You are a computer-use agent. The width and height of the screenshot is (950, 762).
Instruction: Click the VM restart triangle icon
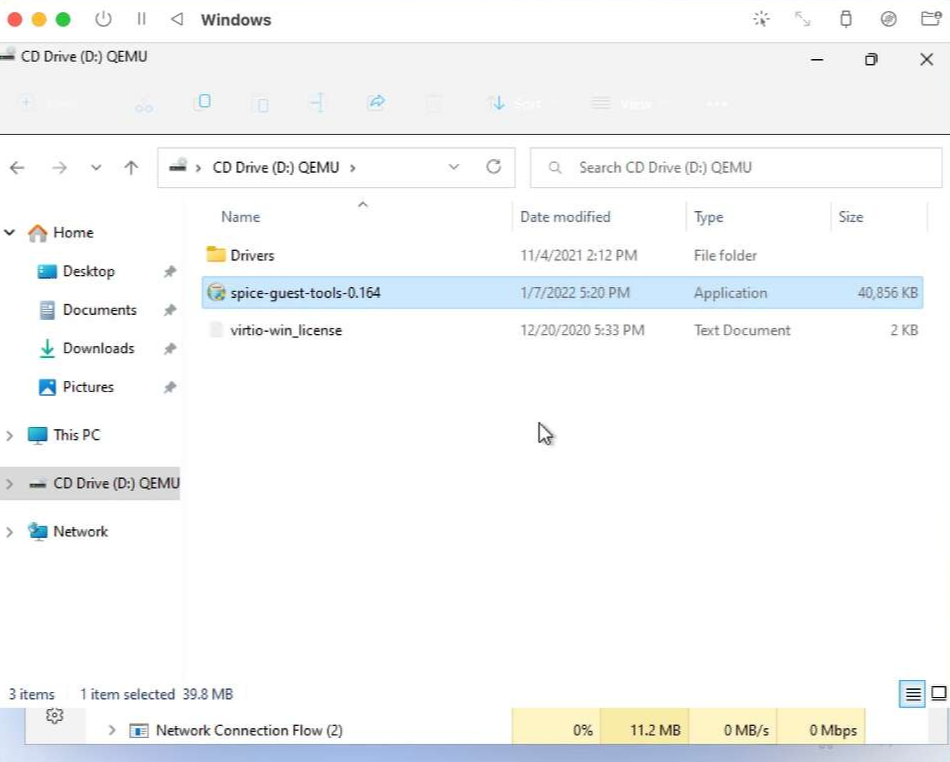tap(177, 19)
